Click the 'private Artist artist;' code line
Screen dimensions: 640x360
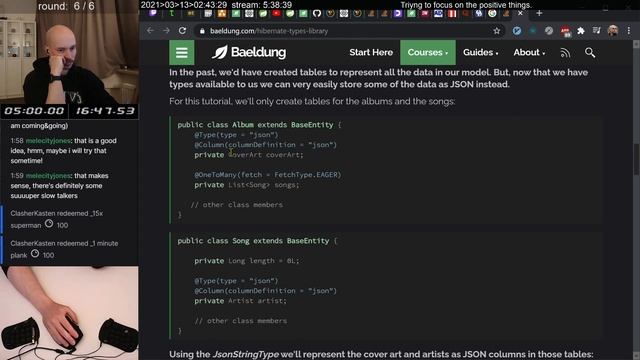click(240, 301)
